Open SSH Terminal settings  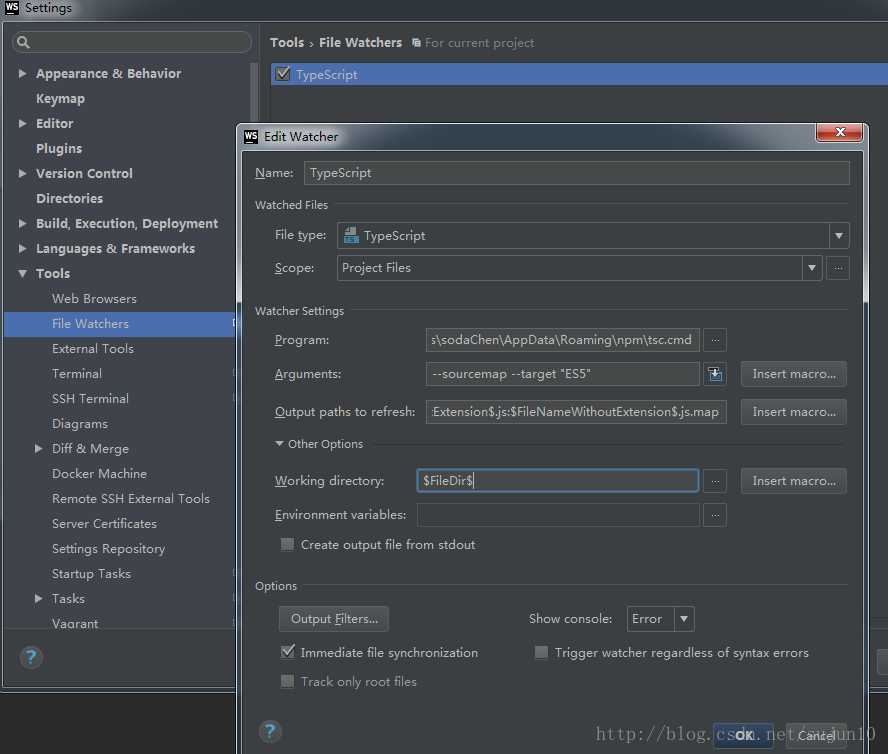point(90,398)
